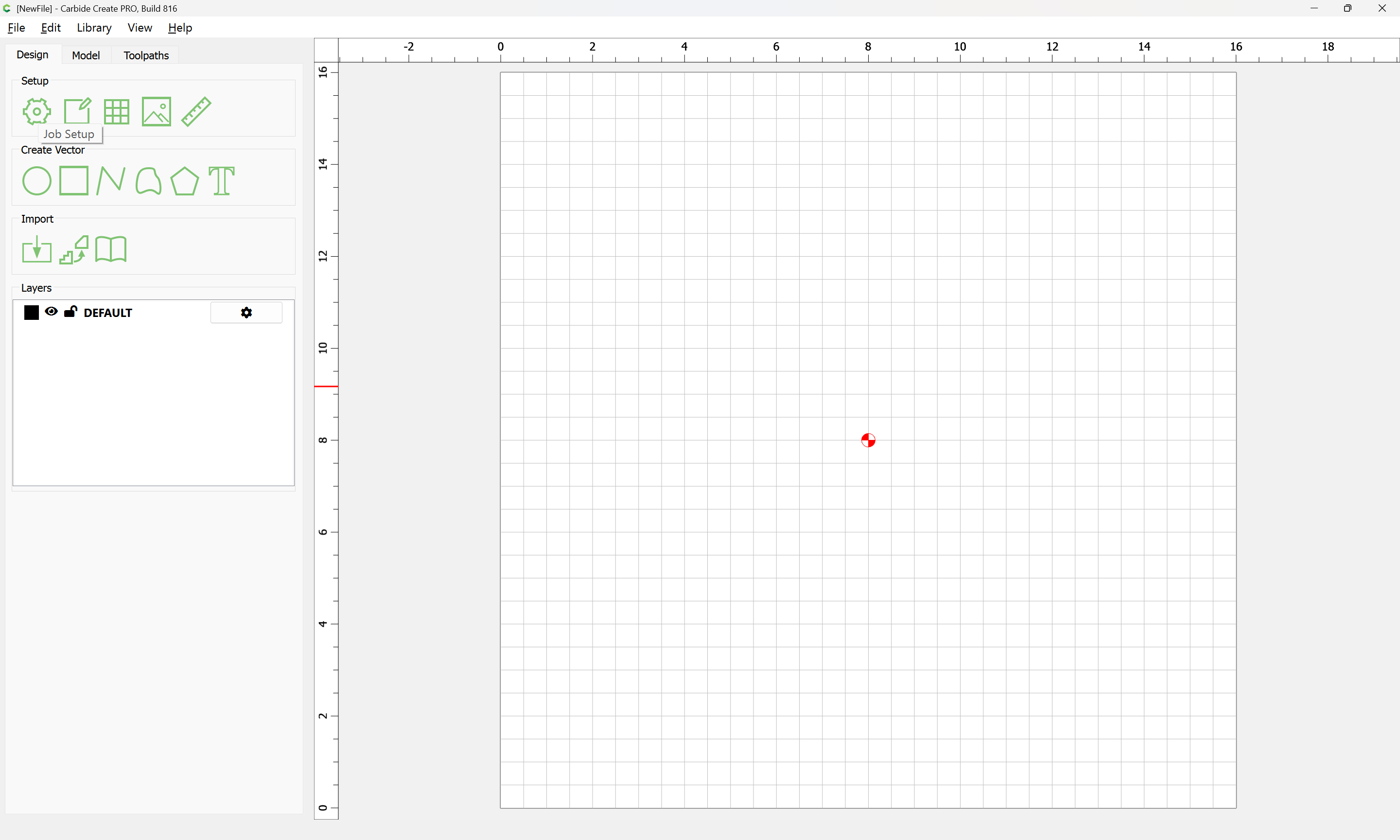Open the DEFAULT layer settings gear button
1400x840 pixels.
coord(246,313)
